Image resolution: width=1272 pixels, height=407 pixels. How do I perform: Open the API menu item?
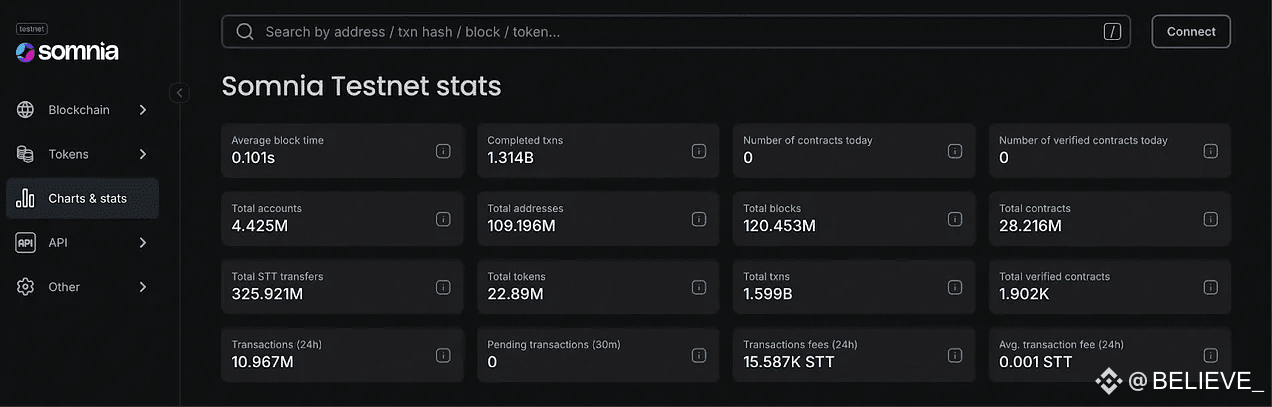[x=58, y=242]
